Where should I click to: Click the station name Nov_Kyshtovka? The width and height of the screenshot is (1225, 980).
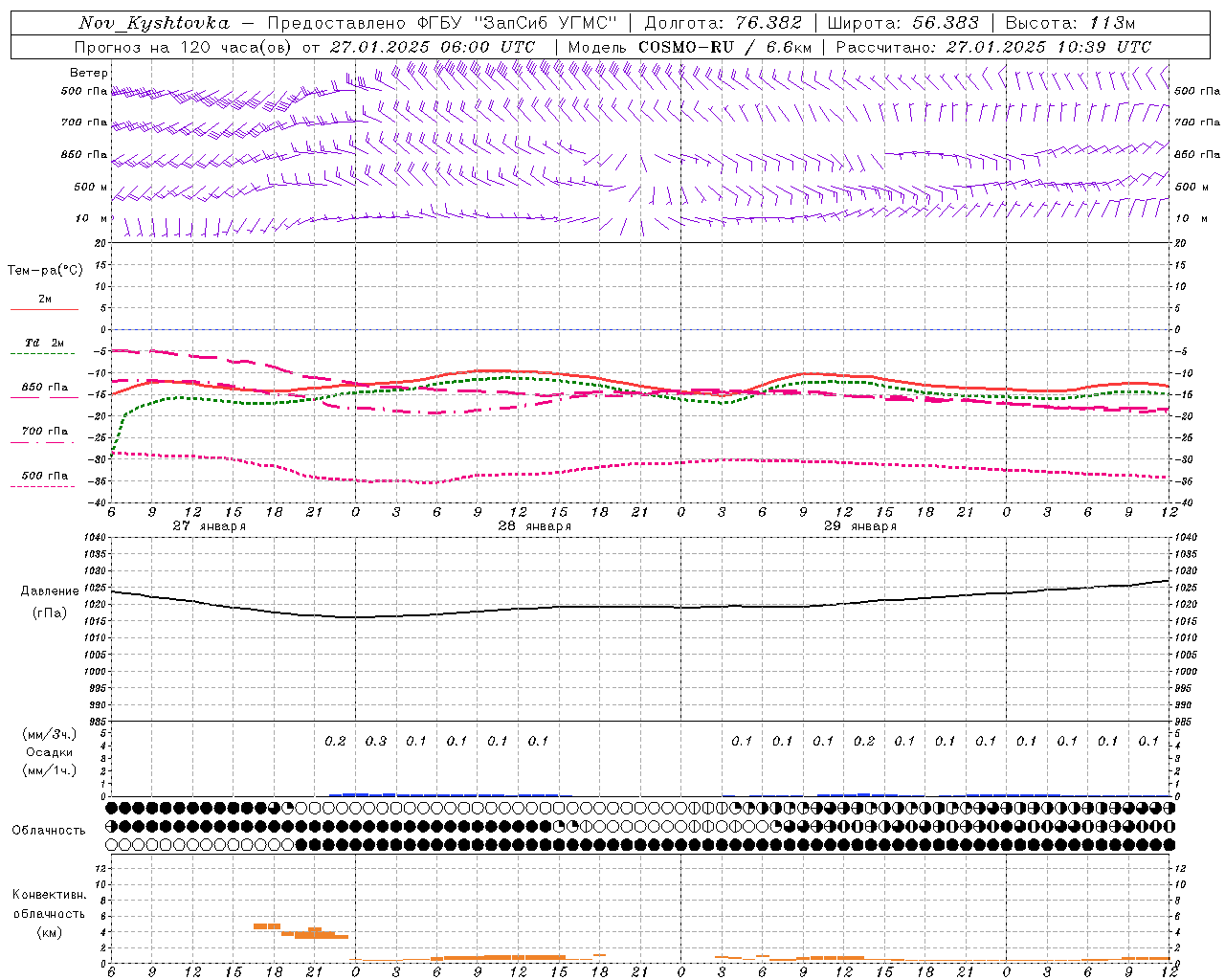[154, 23]
